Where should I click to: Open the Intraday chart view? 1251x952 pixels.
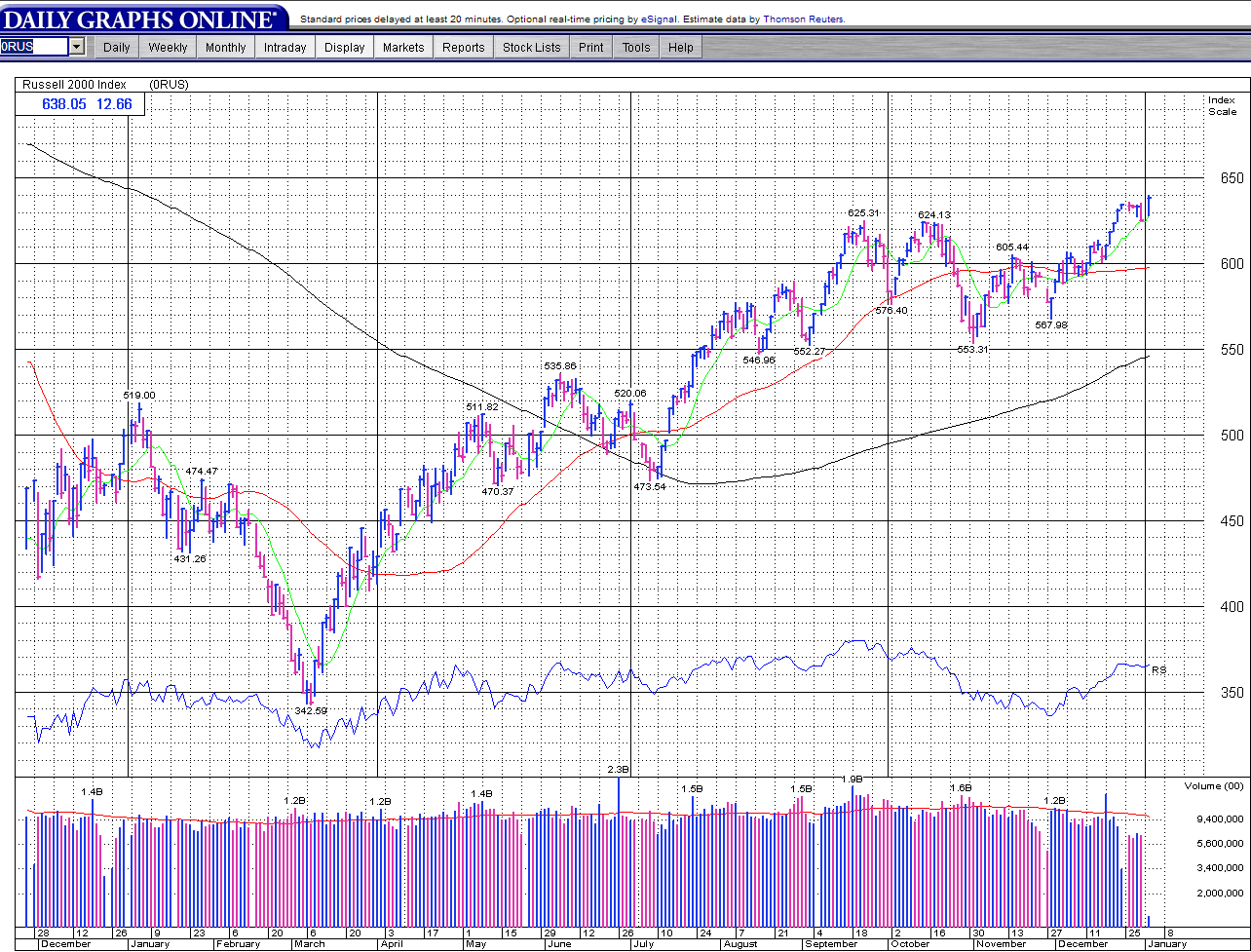[284, 47]
